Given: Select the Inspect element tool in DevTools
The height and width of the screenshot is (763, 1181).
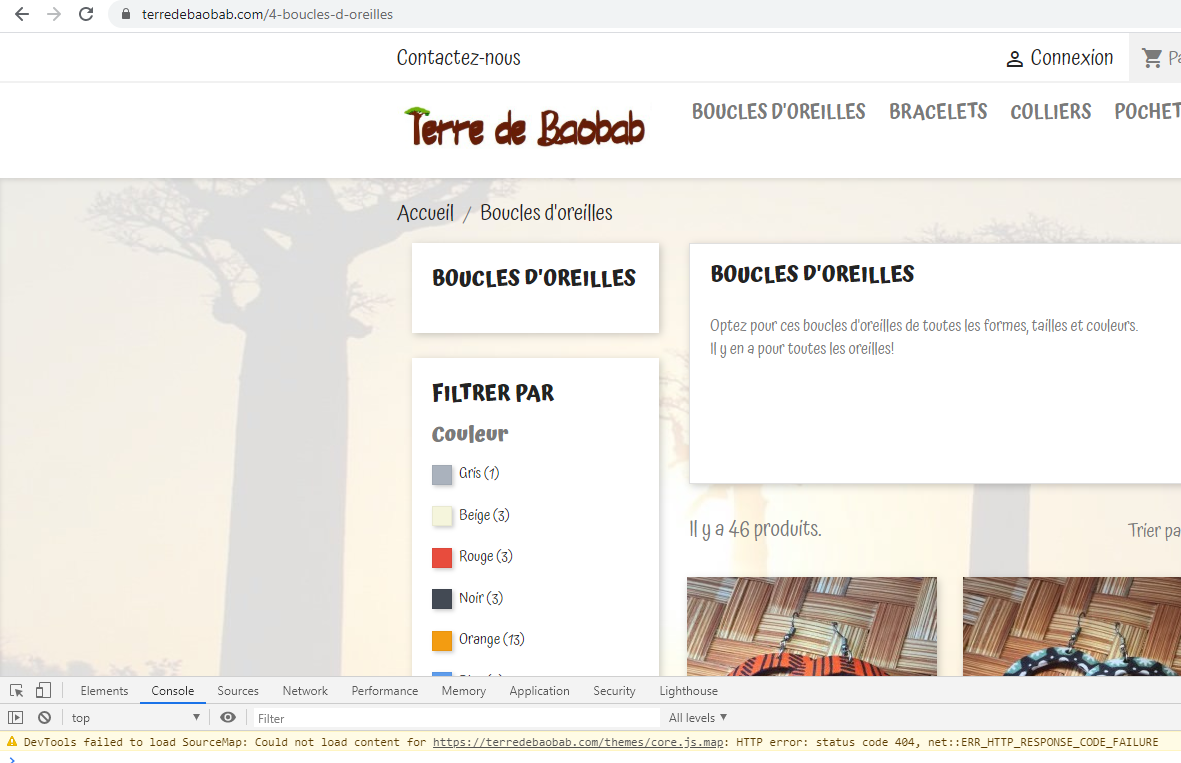Looking at the screenshot, I should point(15,690).
